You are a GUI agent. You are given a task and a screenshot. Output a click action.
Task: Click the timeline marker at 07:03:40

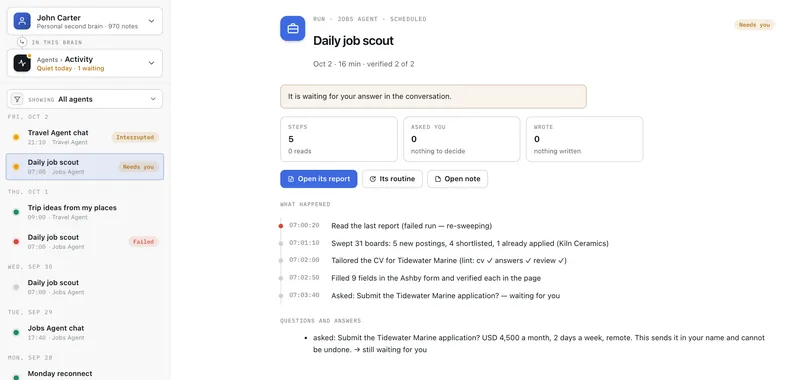coord(281,296)
